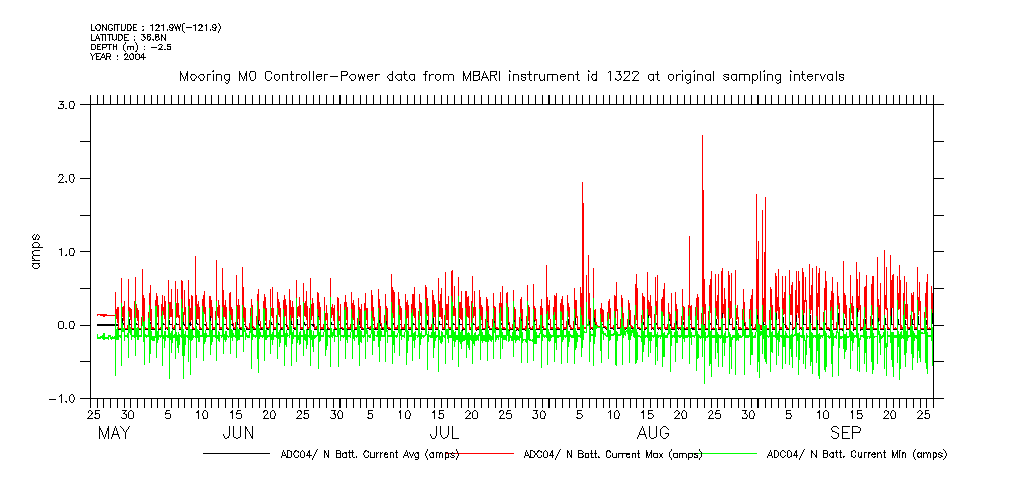Viewport: 1009px width, 504px height.
Task: Select the LONGITUDE header line
Action: (x=155, y=27)
